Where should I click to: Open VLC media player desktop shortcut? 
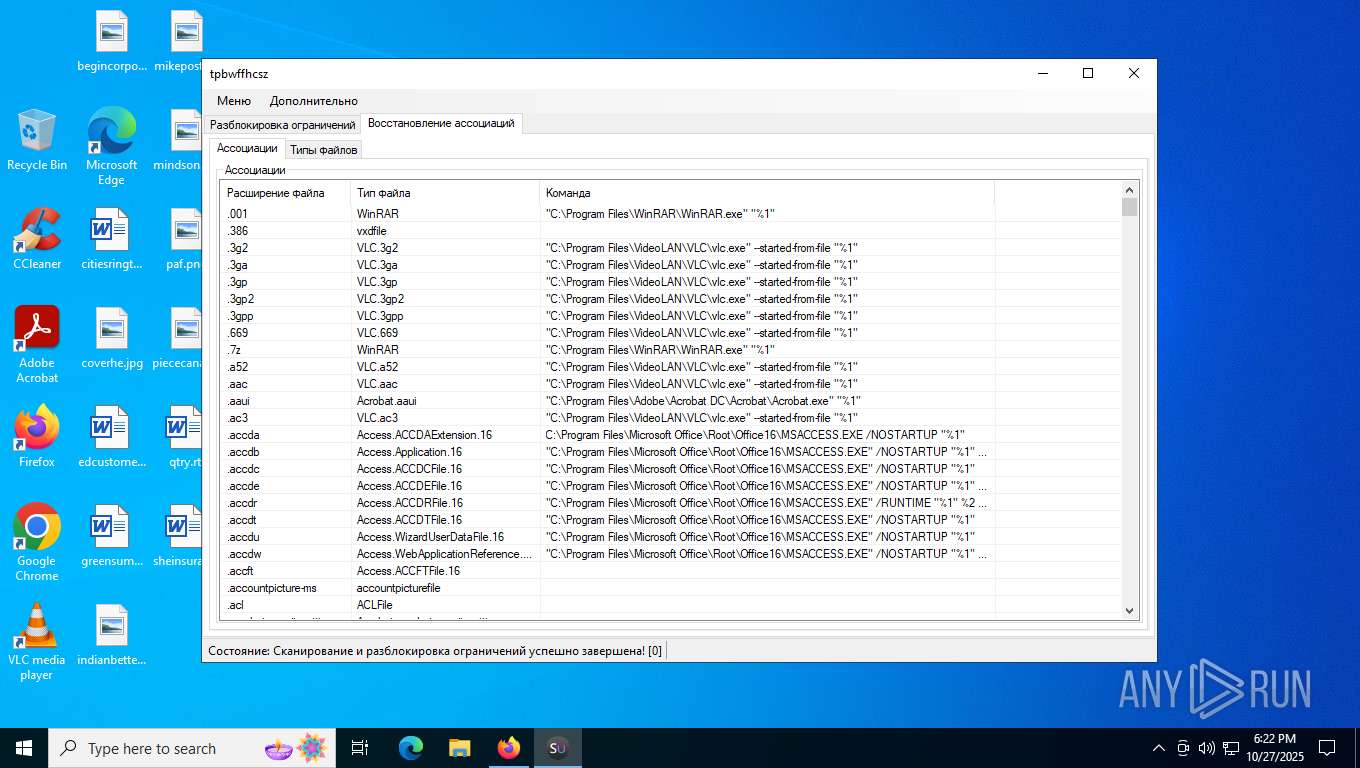coord(37,642)
